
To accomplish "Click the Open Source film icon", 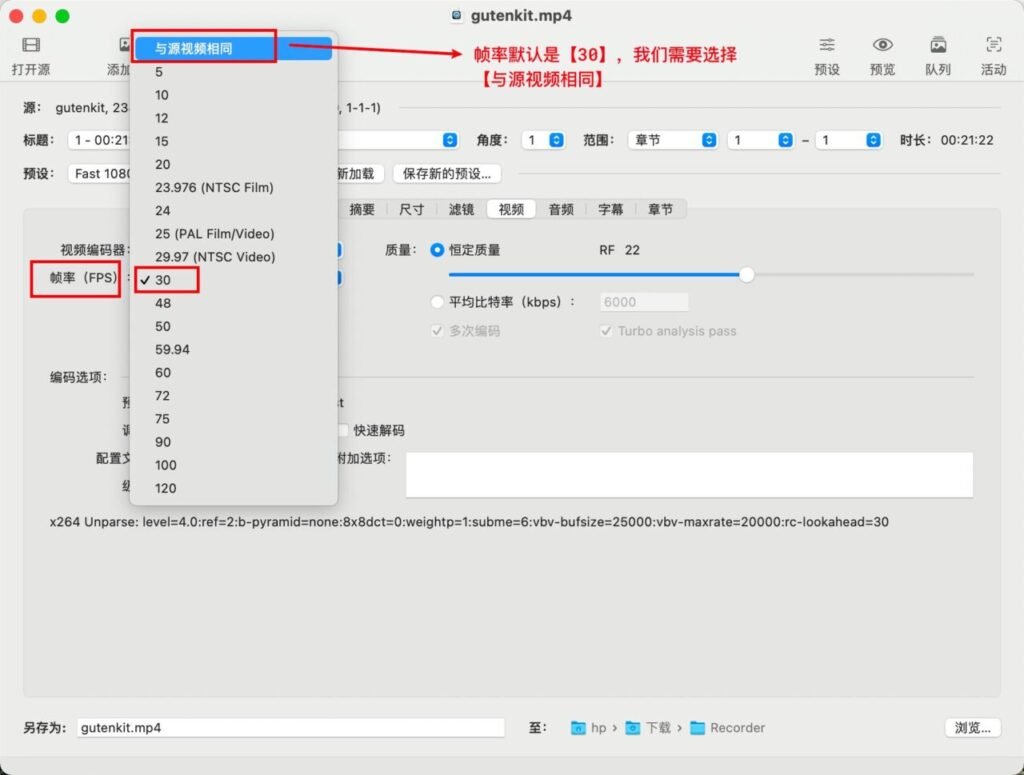I will click(31, 45).
